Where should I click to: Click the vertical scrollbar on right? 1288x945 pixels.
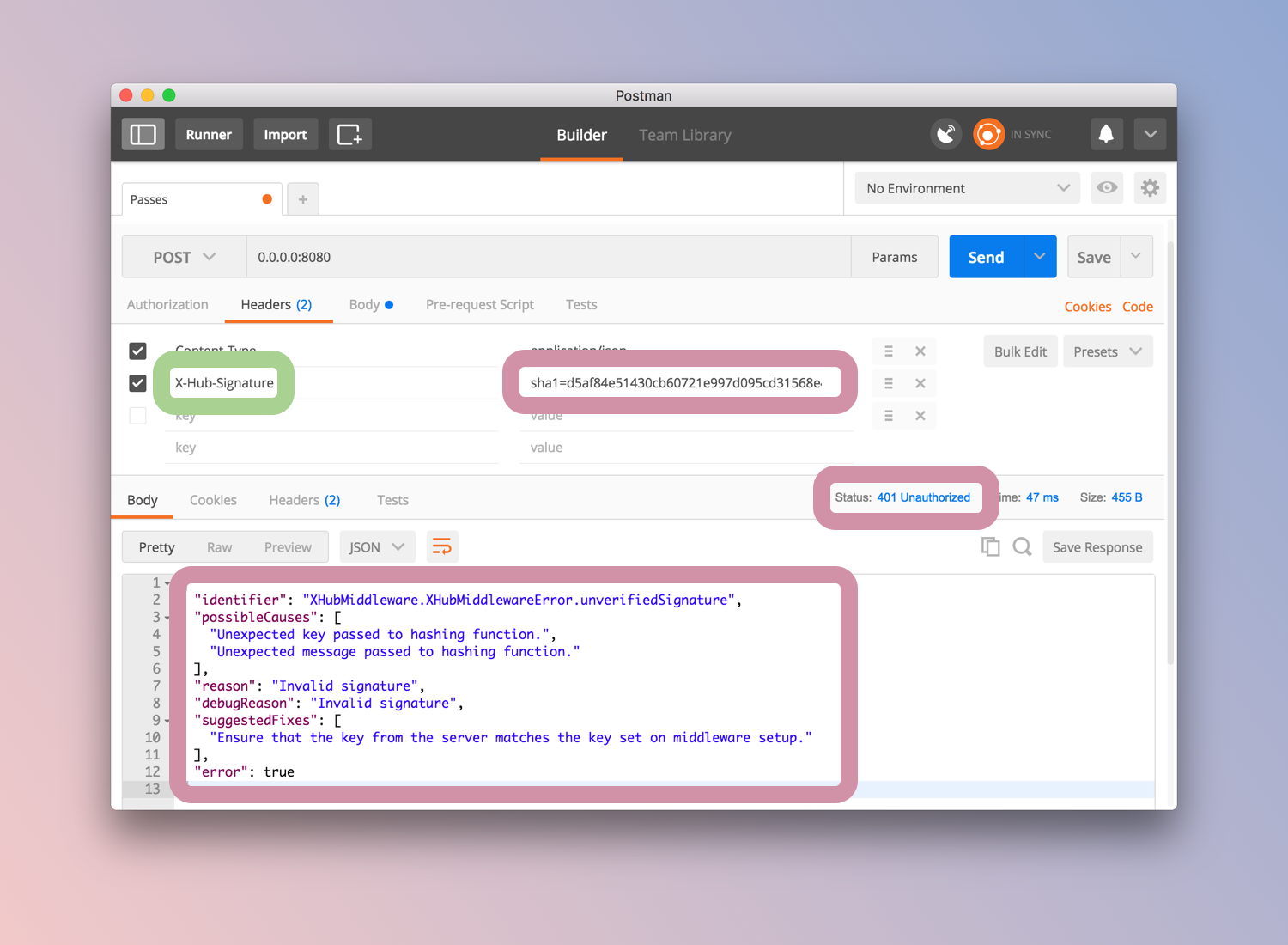1170,453
